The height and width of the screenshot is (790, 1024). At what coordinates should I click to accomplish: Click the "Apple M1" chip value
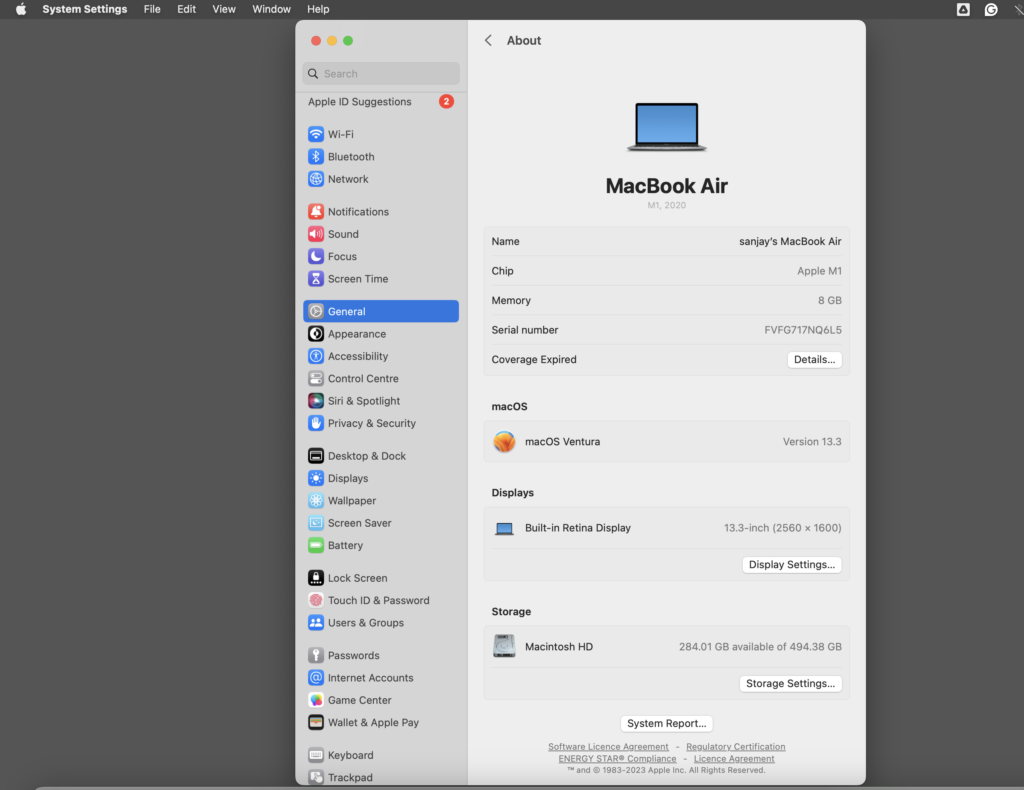point(819,271)
